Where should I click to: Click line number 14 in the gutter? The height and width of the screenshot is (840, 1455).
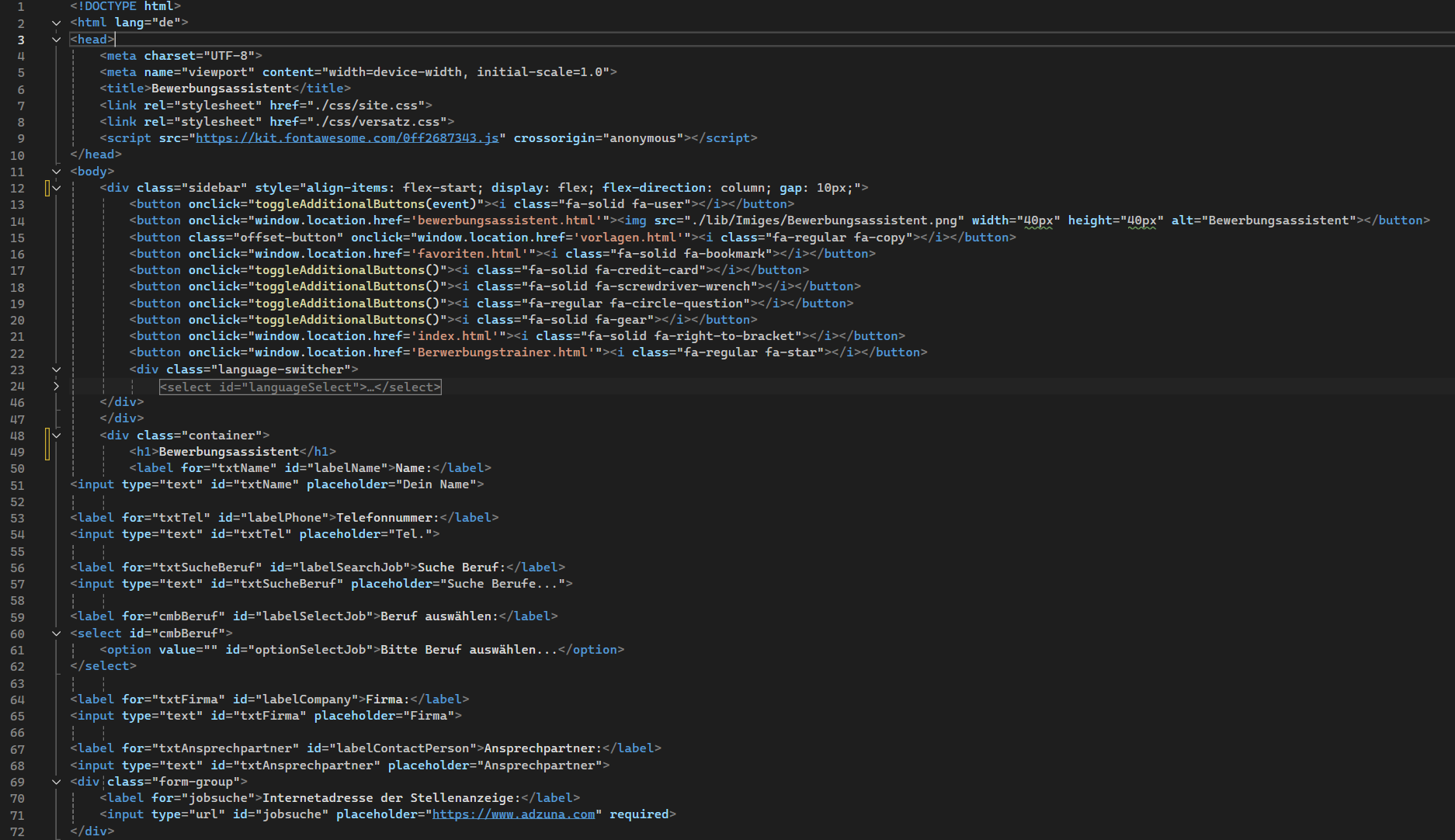pyautogui.click(x=17, y=221)
